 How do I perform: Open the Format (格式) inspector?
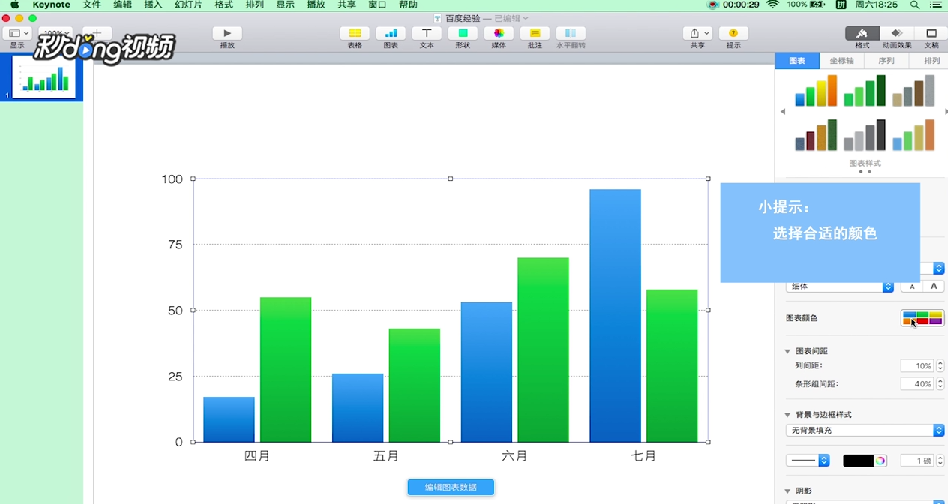click(x=862, y=33)
